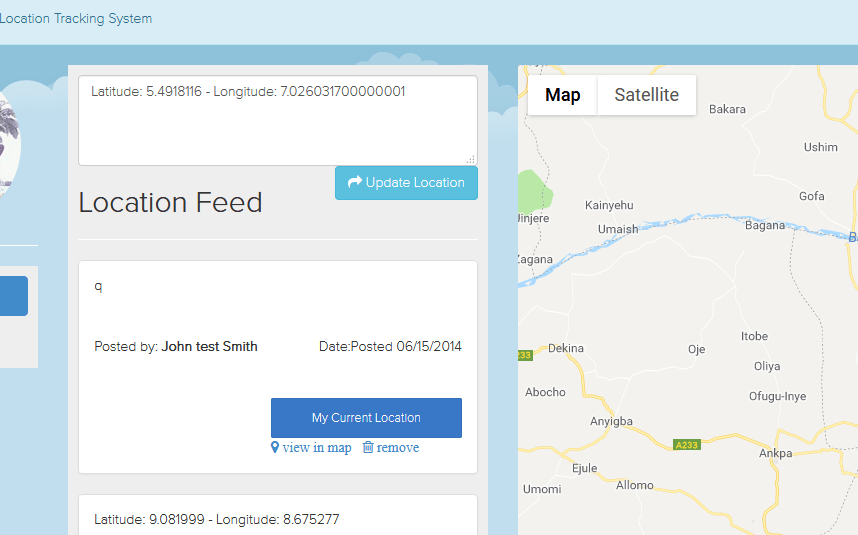This screenshot has width=858, height=535.
Task: Click the share arrow icon on Update Location
Action: pyautogui.click(x=355, y=182)
